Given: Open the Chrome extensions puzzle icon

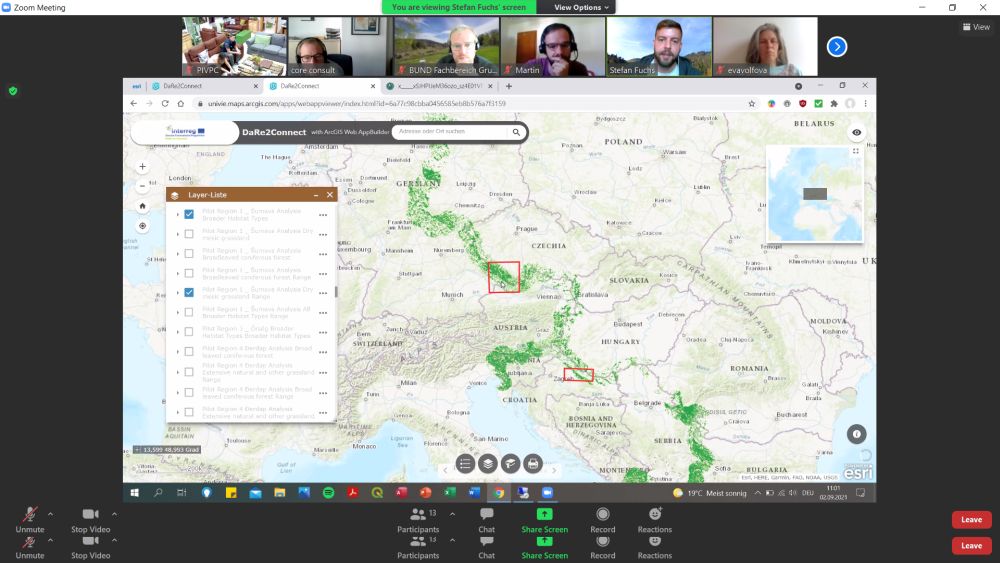Looking at the screenshot, I should 834,103.
